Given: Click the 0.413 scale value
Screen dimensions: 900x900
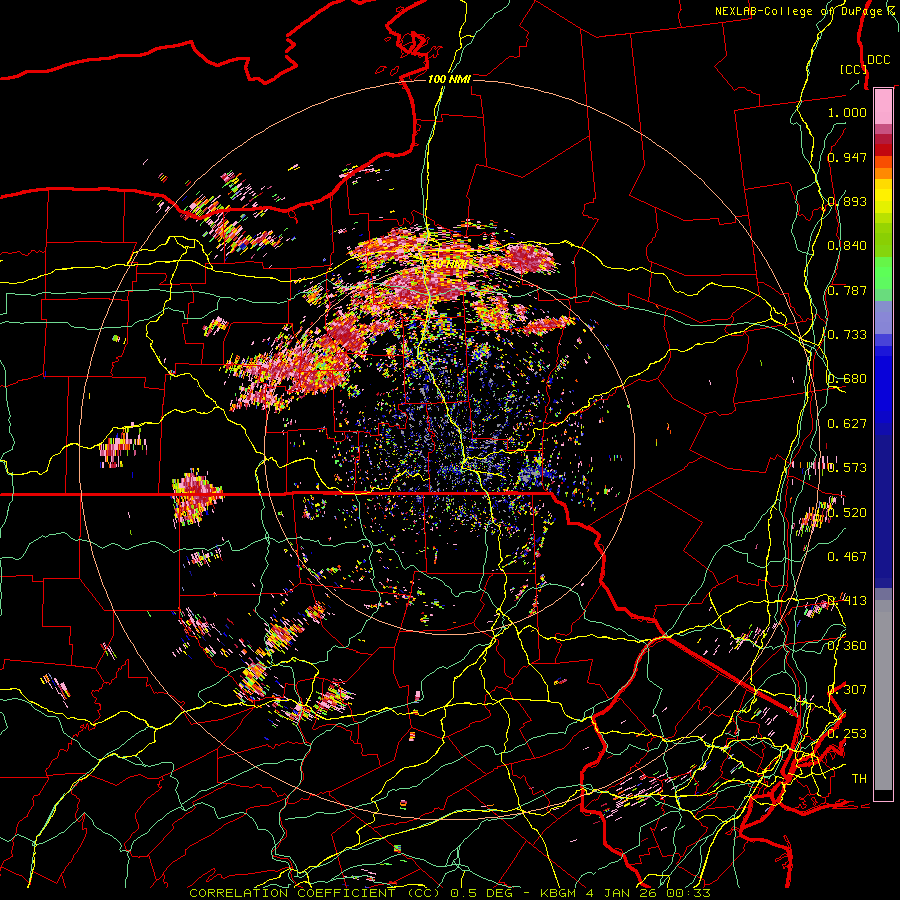Looking at the screenshot, I should click(847, 600).
